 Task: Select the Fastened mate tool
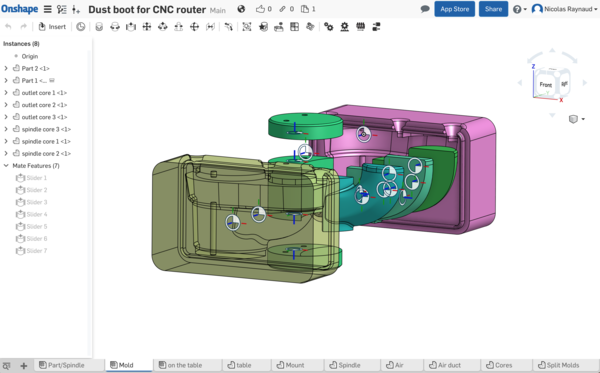pos(99,27)
